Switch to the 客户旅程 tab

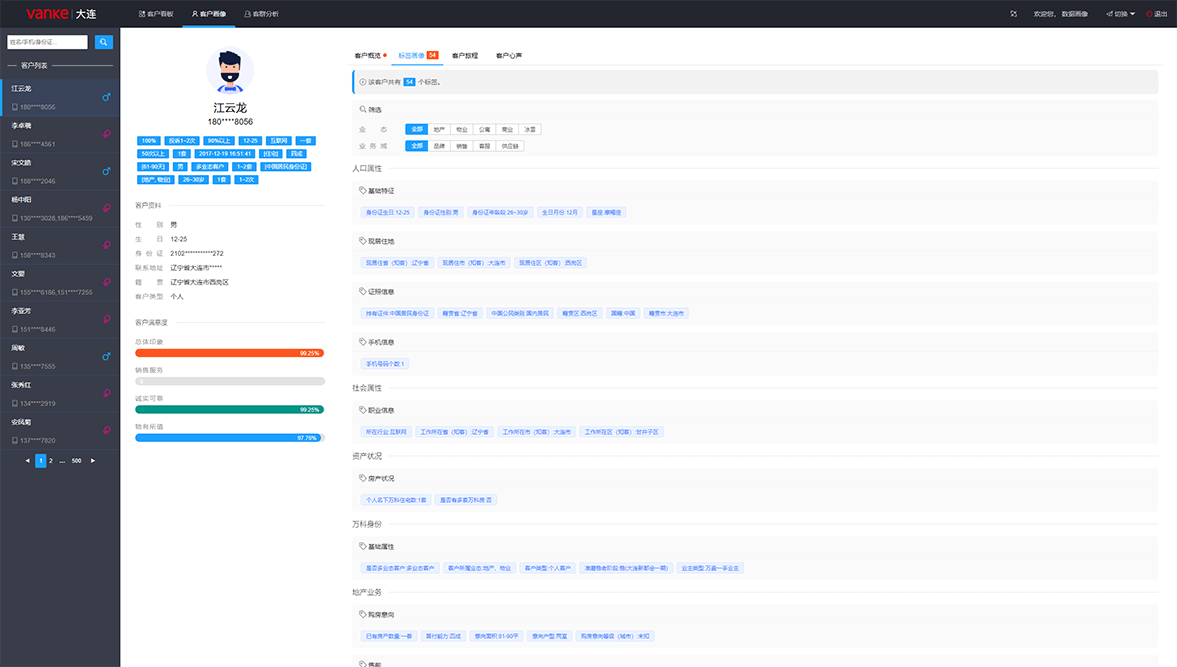465,56
